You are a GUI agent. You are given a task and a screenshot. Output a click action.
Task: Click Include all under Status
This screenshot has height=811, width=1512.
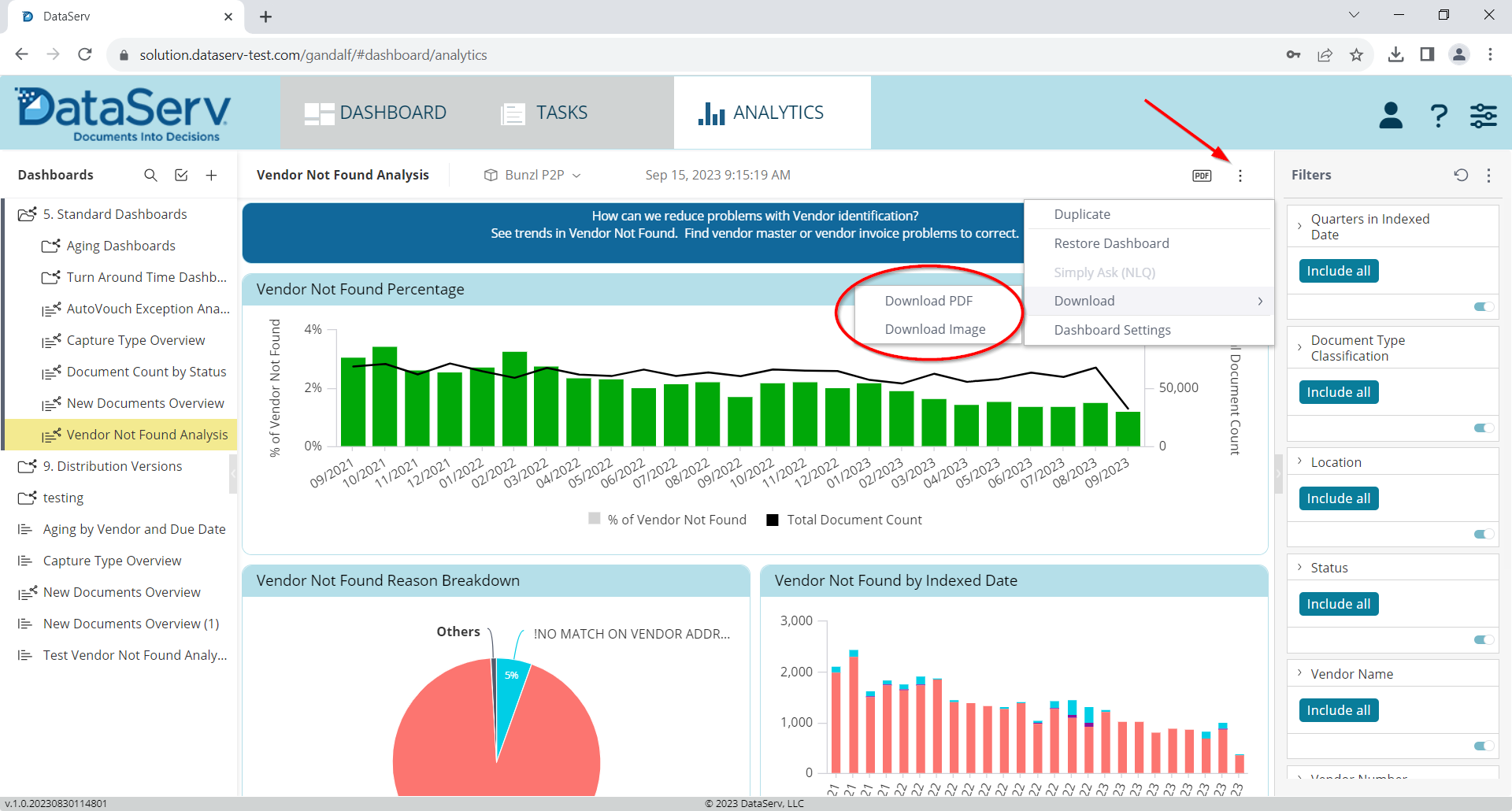point(1339,604)
